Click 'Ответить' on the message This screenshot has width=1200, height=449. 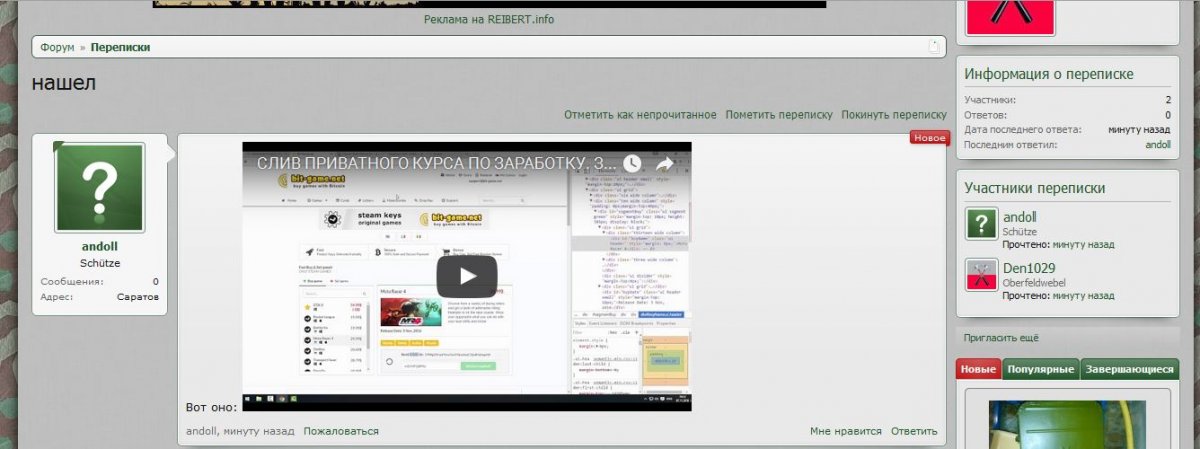(914, 431)
